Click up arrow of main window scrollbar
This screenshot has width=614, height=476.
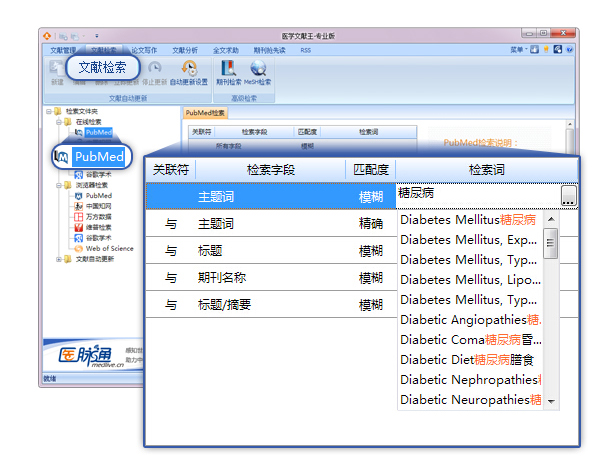click(x=570, y=124)
